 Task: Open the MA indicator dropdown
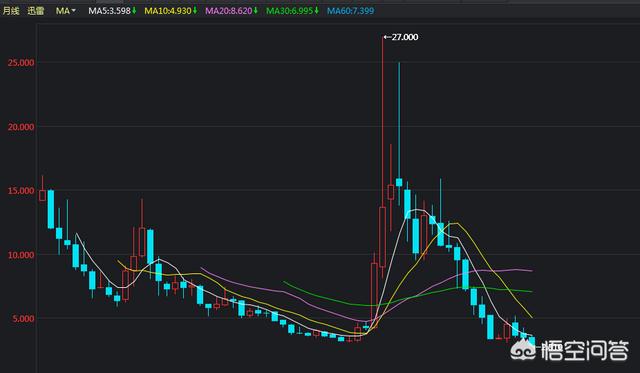(x=66, y=11)
